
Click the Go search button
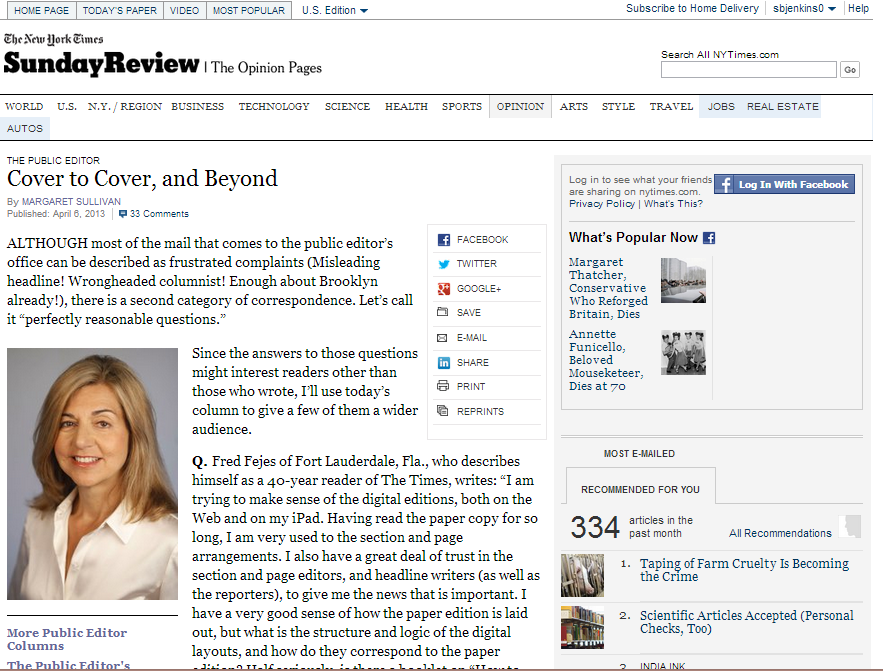[x=850, y=70]
